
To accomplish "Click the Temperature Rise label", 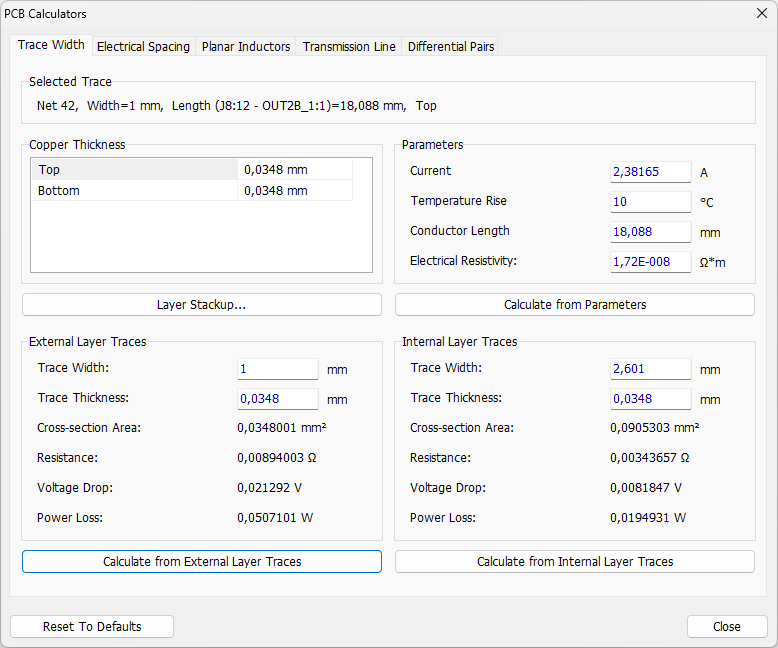I will click(458, 200).
